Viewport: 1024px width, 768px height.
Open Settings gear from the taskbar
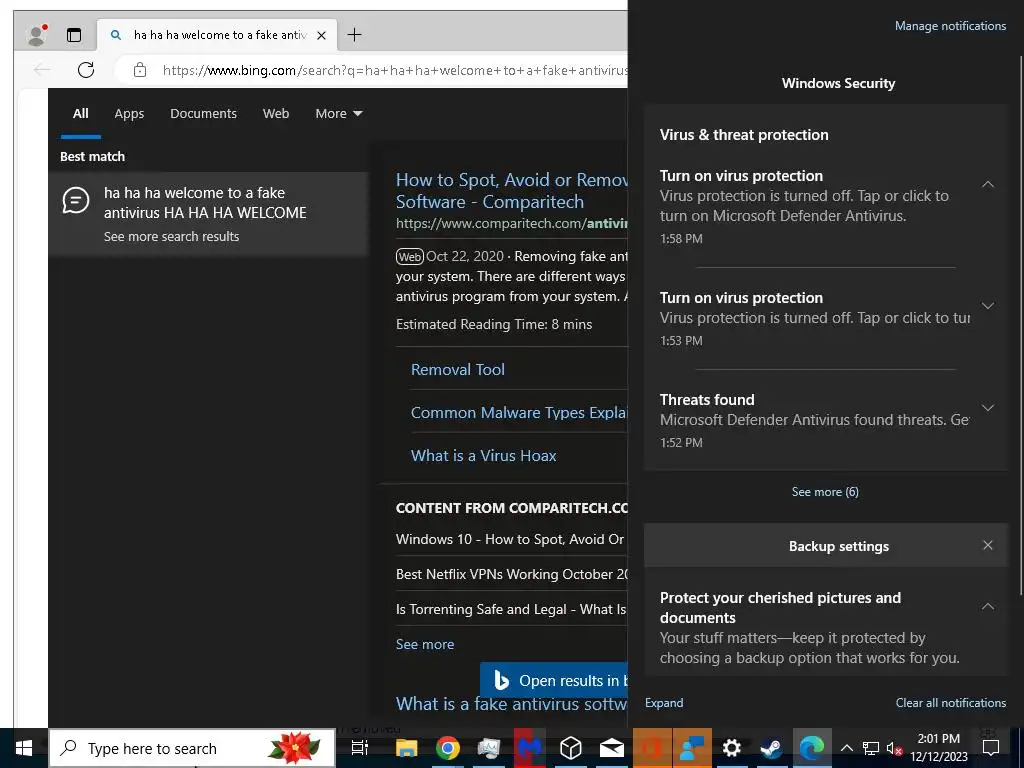pyautogui.click(x=731, y=748)
